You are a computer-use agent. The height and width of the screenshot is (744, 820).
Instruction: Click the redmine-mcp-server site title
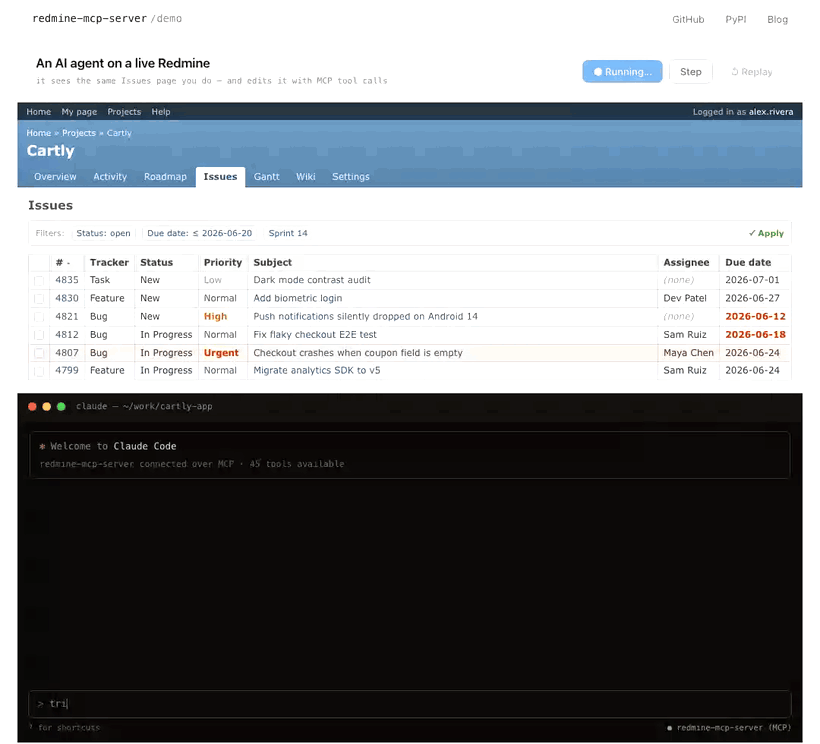click(x=89, y=18)
